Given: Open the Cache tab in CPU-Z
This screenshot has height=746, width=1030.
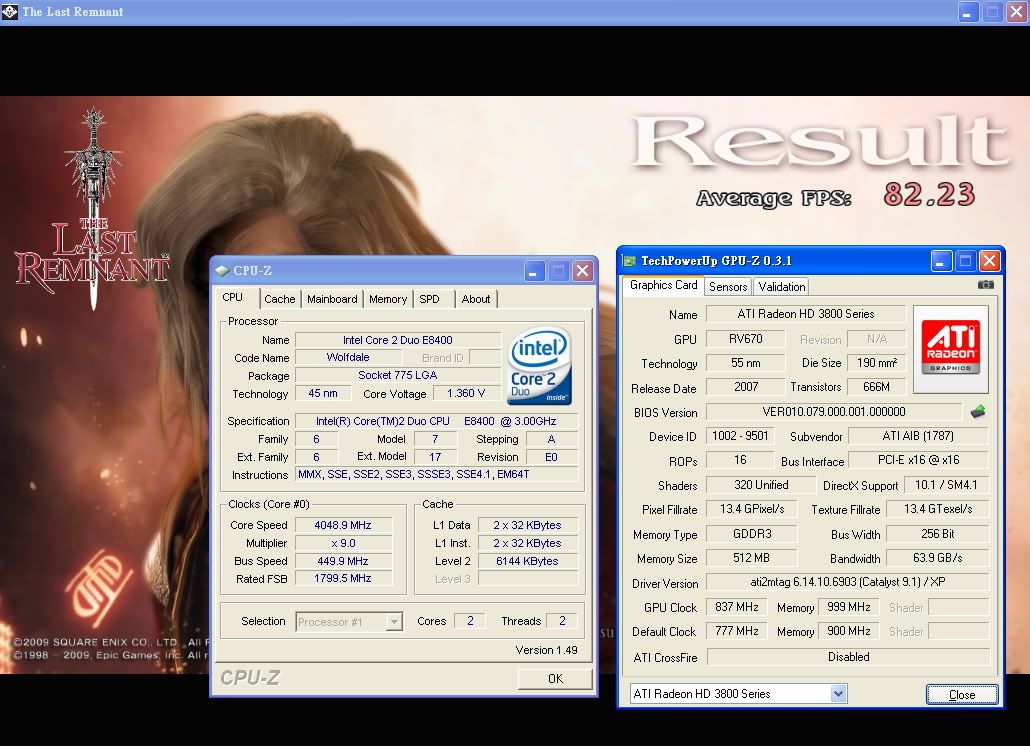Looking at the screenshot, I should coord(280,299).
